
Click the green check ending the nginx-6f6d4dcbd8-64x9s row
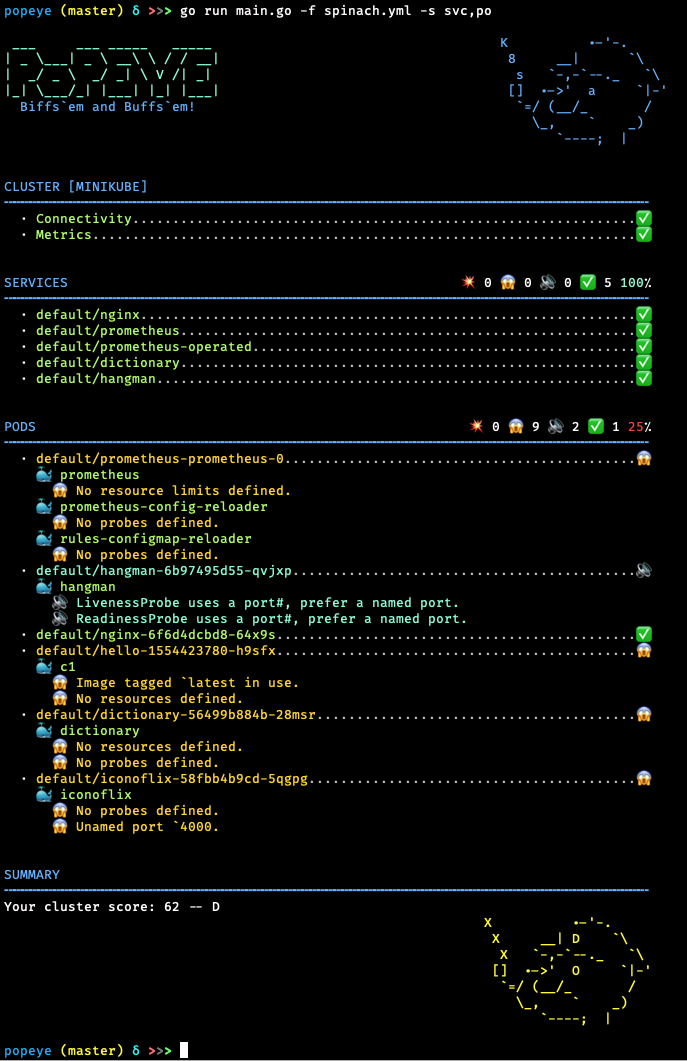point(644,634)
